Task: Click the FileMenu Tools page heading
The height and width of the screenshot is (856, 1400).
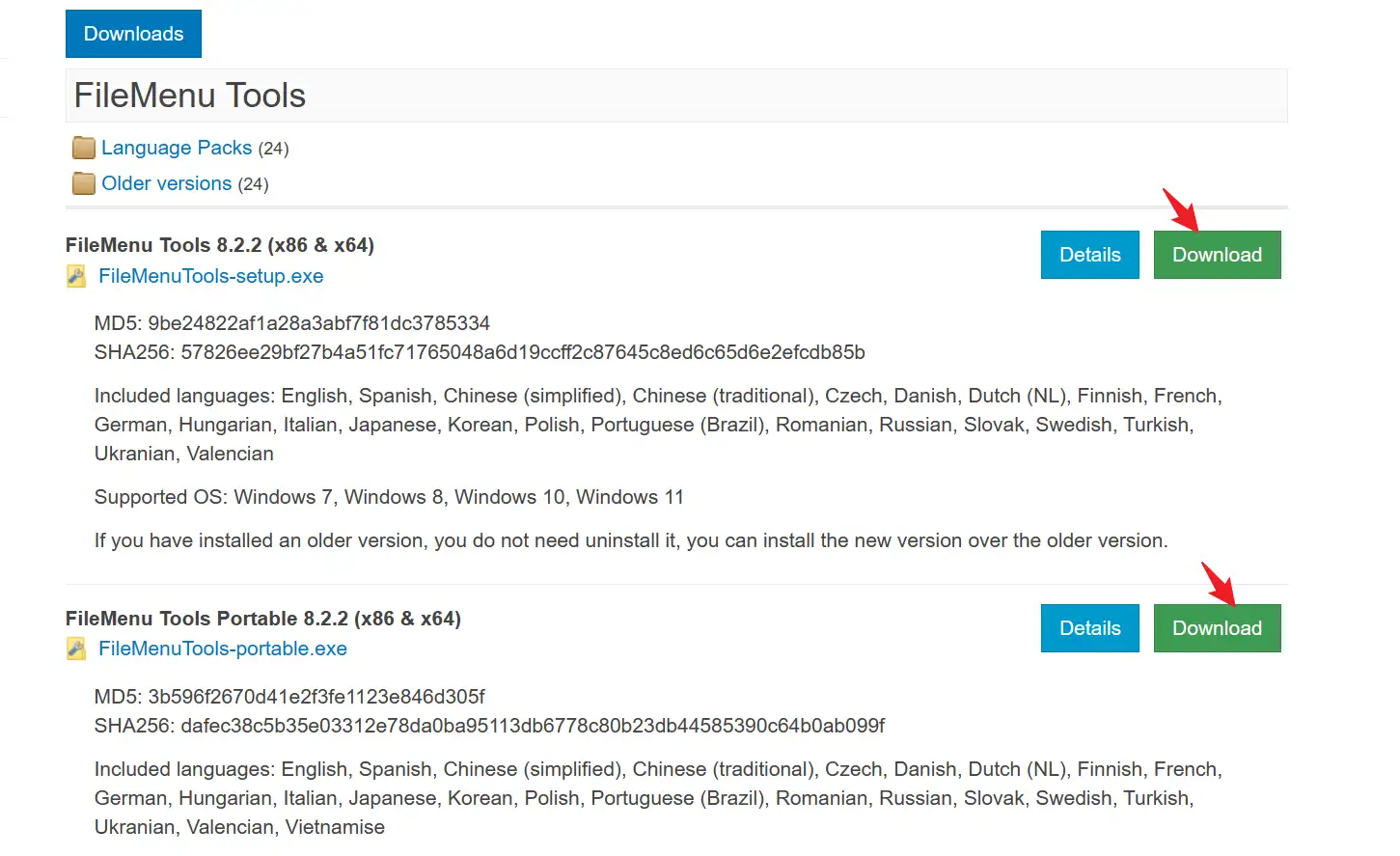Action: [x=190, y=96]
